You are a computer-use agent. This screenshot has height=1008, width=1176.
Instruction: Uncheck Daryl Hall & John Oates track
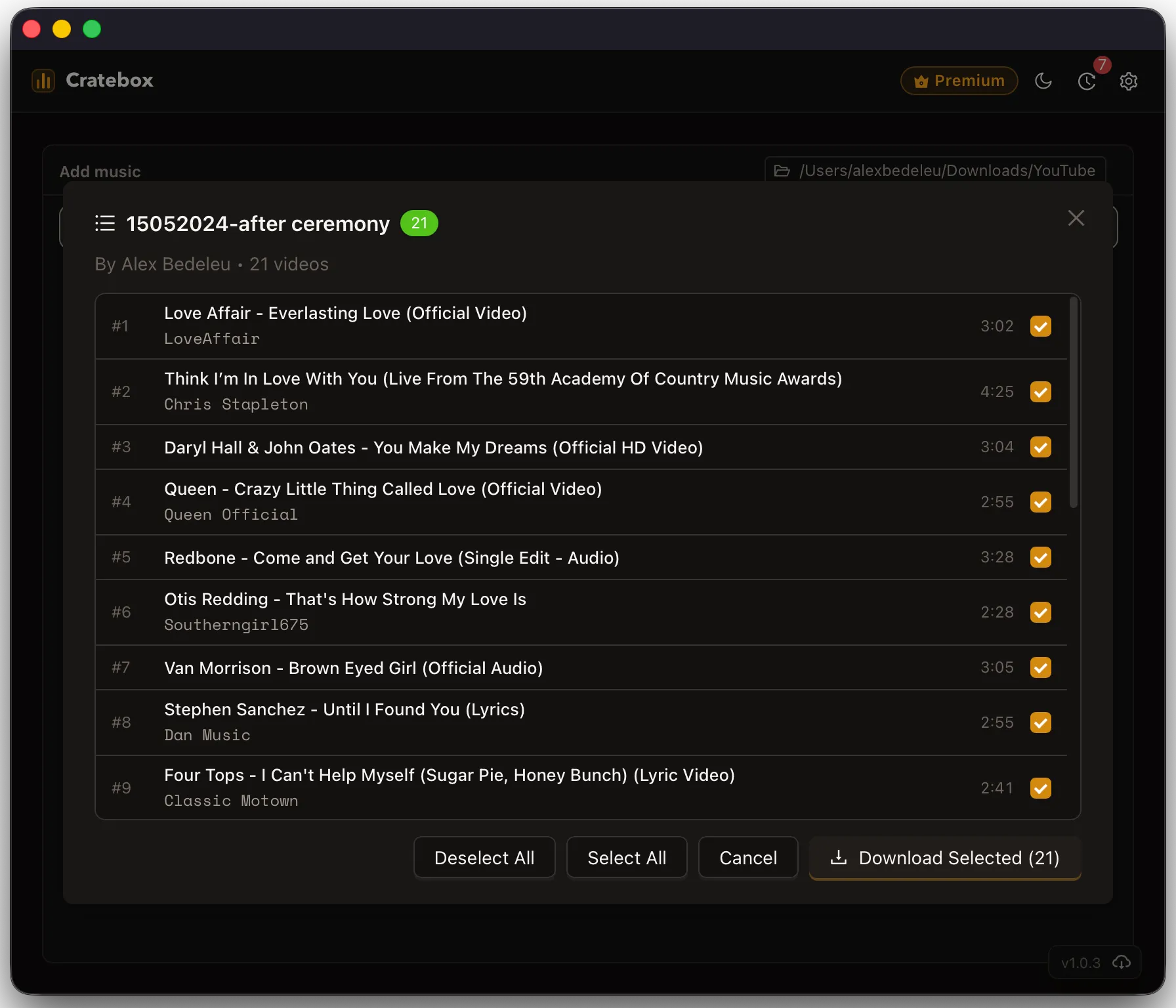[x=1041, y=447]
